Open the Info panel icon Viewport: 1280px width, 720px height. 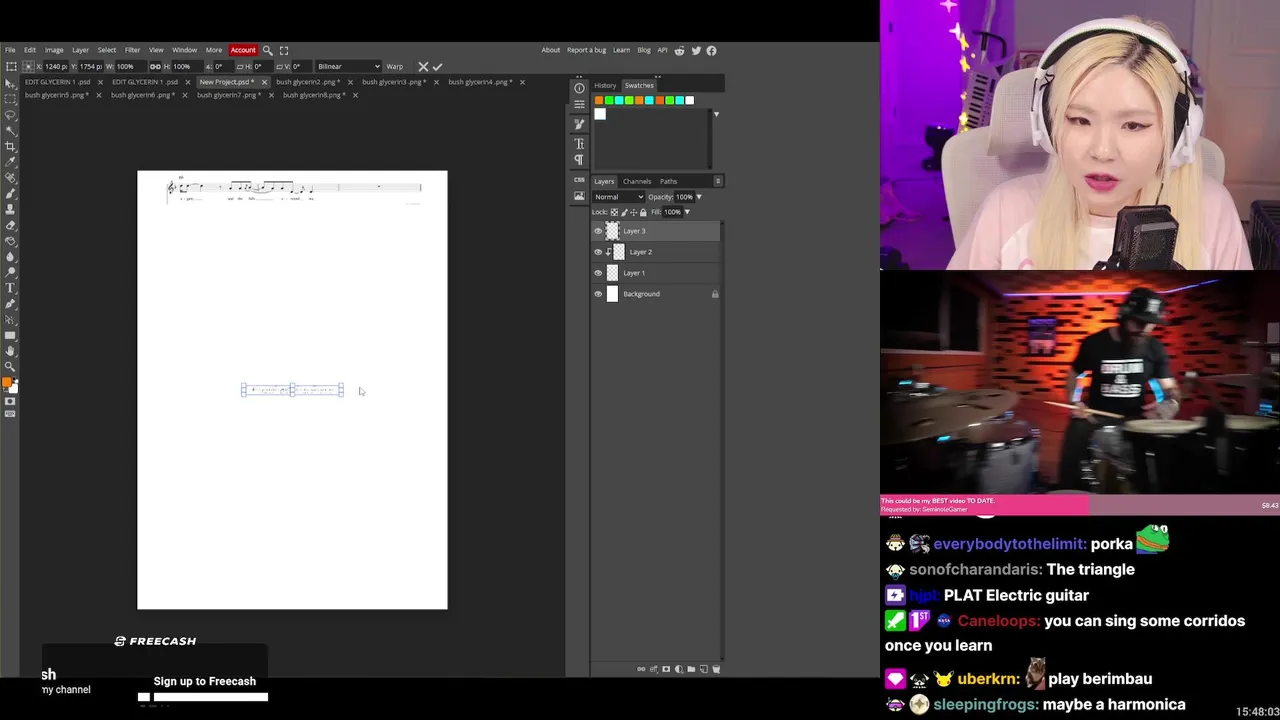click(579, 88)
